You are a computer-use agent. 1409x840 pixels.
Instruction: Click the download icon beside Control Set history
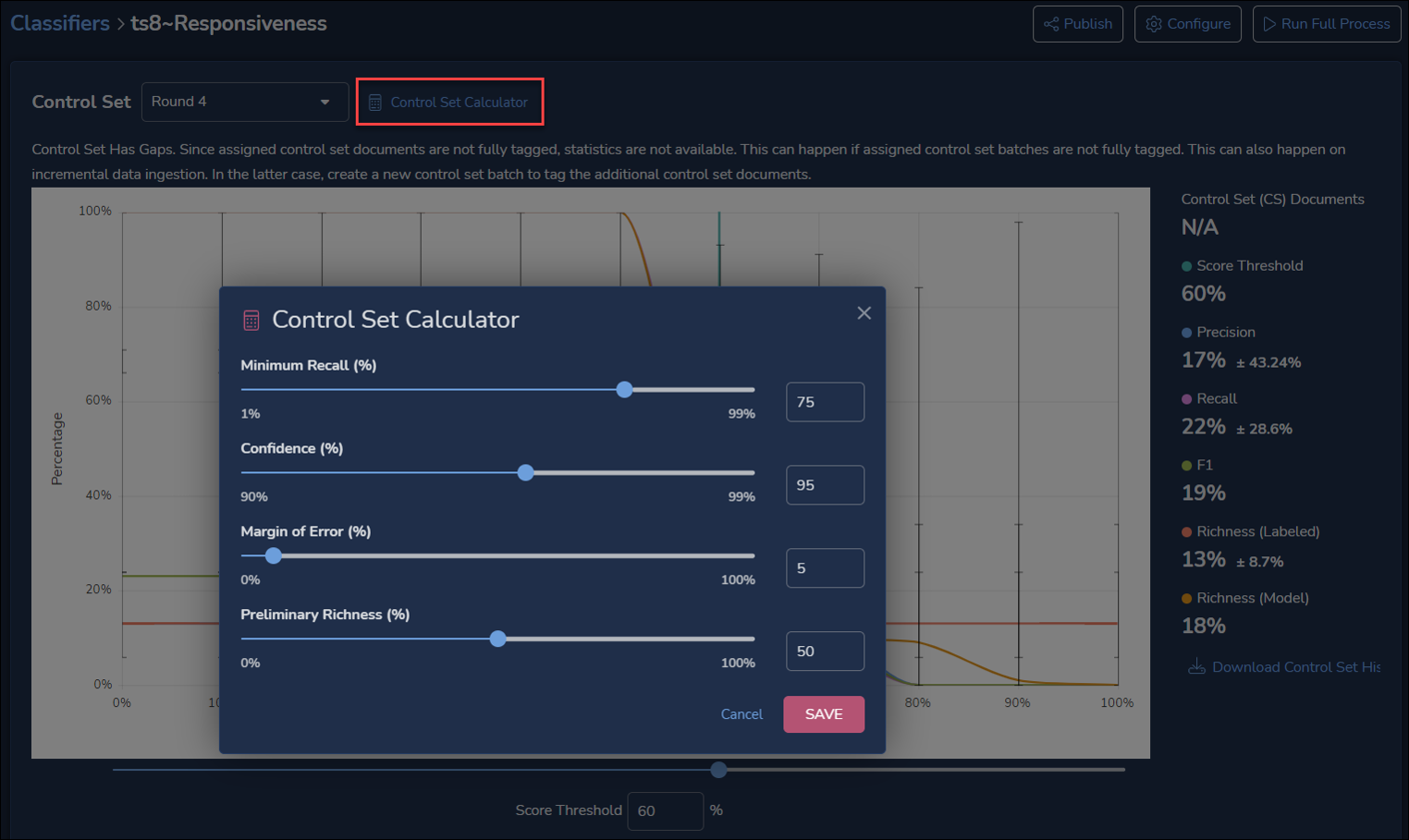(1196, 666)
